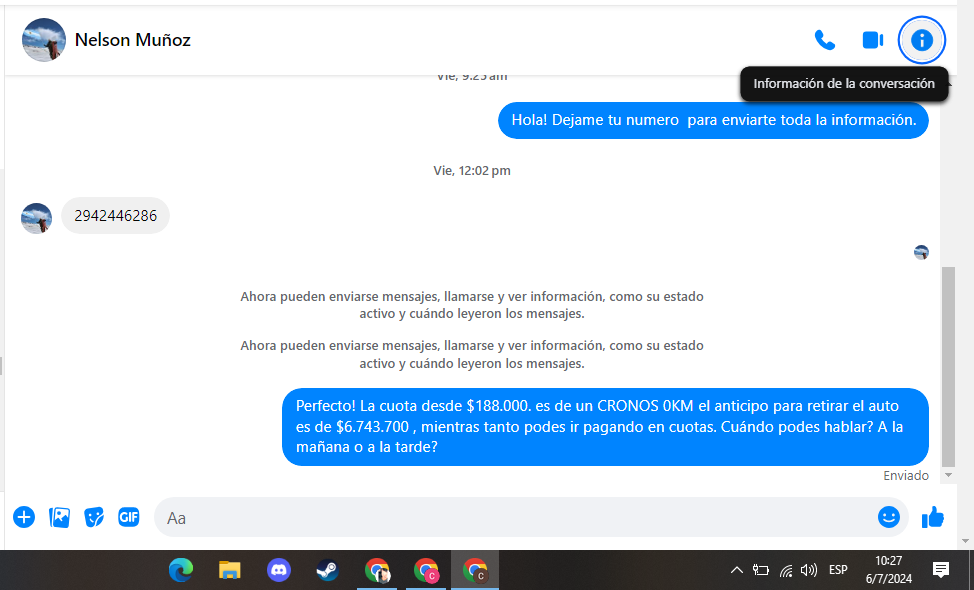This screenshot has width=974, height=590.
Task: Select the 'Perfecto! La cuota desde' message bubble
Action: (x=605, y=427)
